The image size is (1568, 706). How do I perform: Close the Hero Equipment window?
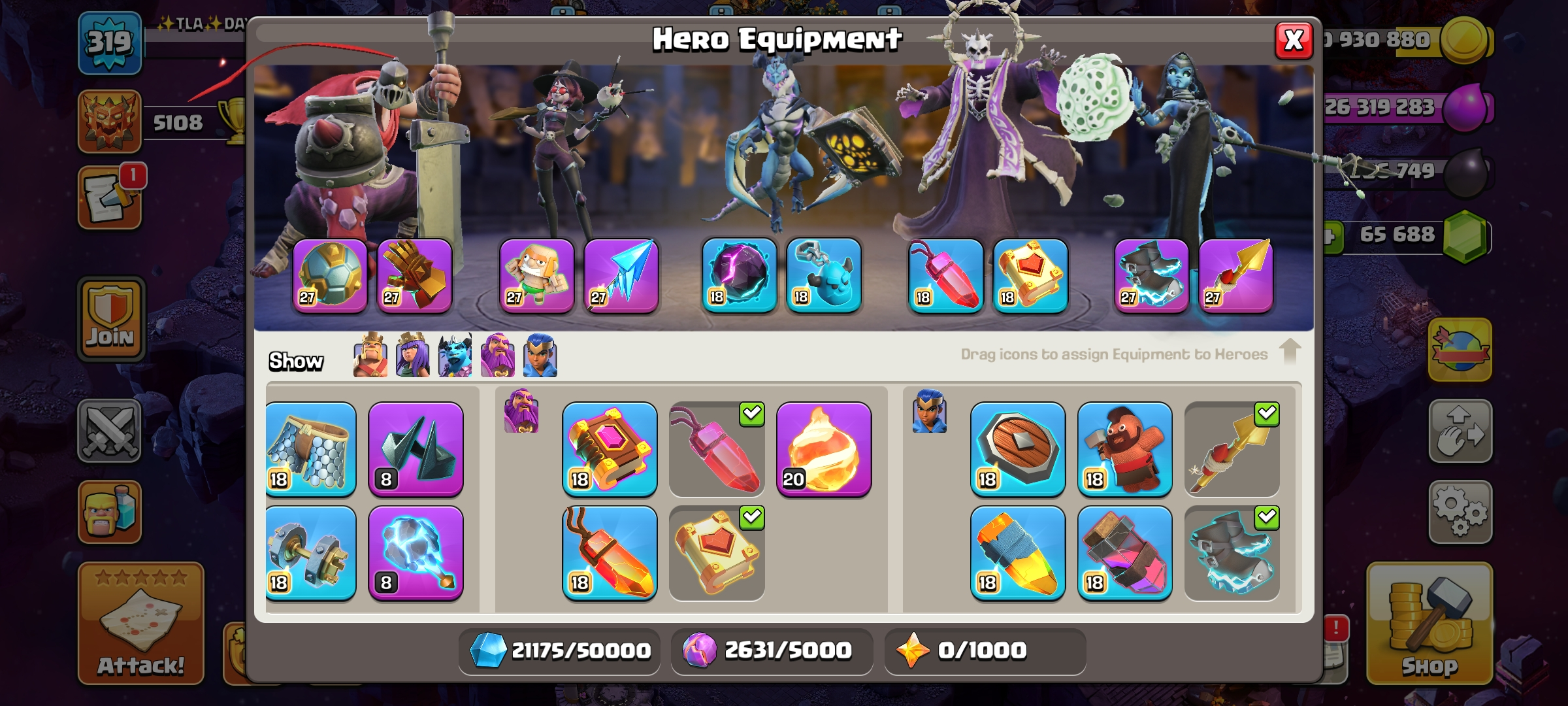[1294, 41]
